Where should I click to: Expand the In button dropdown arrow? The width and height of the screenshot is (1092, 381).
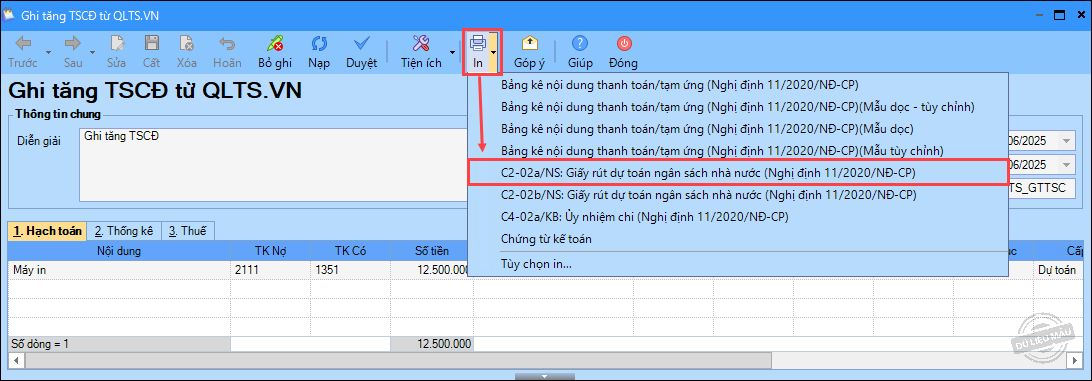tap(493, 52)
